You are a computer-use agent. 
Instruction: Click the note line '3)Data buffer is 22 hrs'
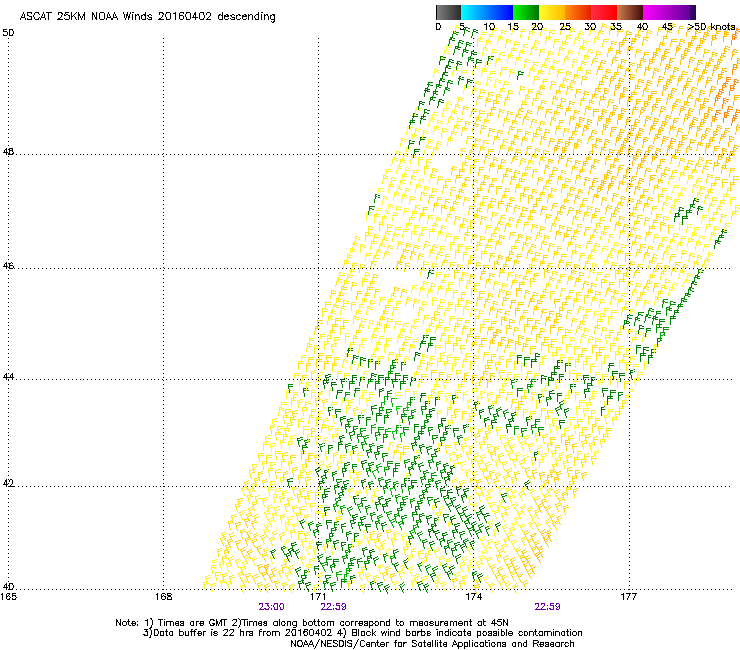(362, 633)
